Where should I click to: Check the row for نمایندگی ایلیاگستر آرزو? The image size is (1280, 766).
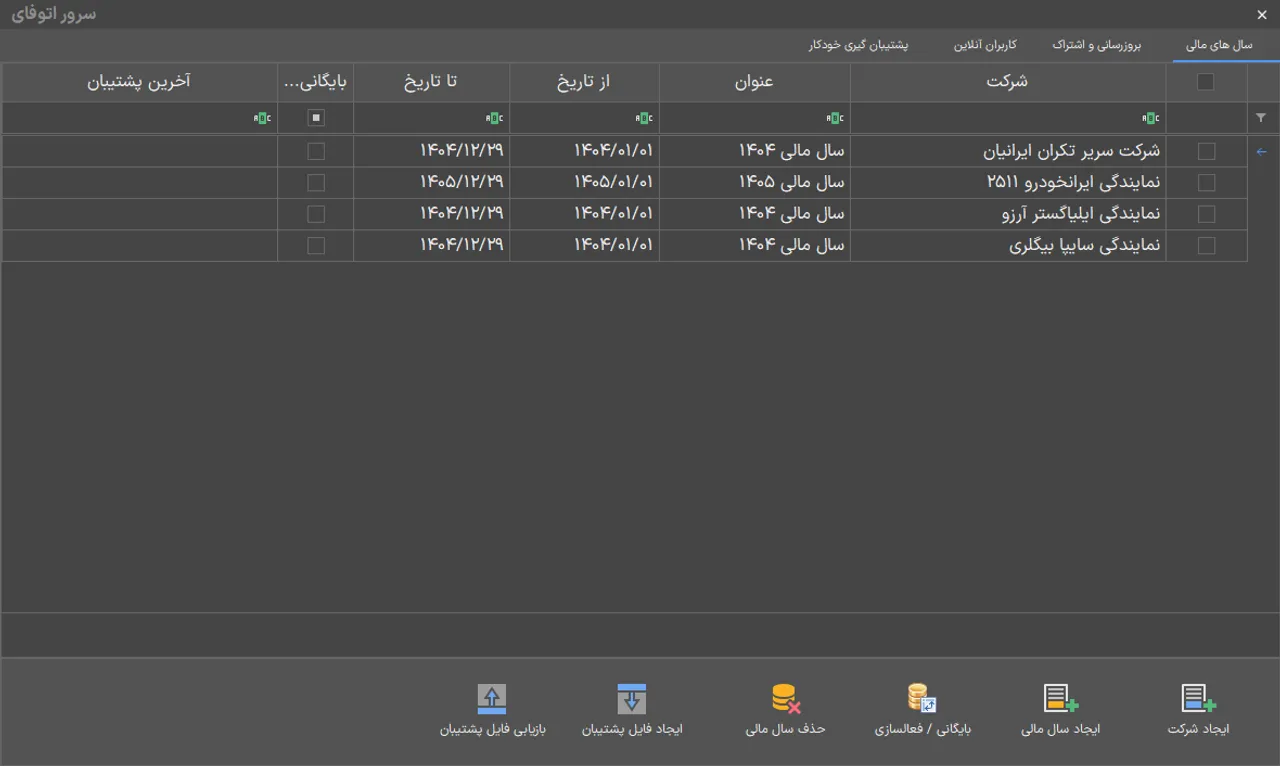coord(1207,214)
